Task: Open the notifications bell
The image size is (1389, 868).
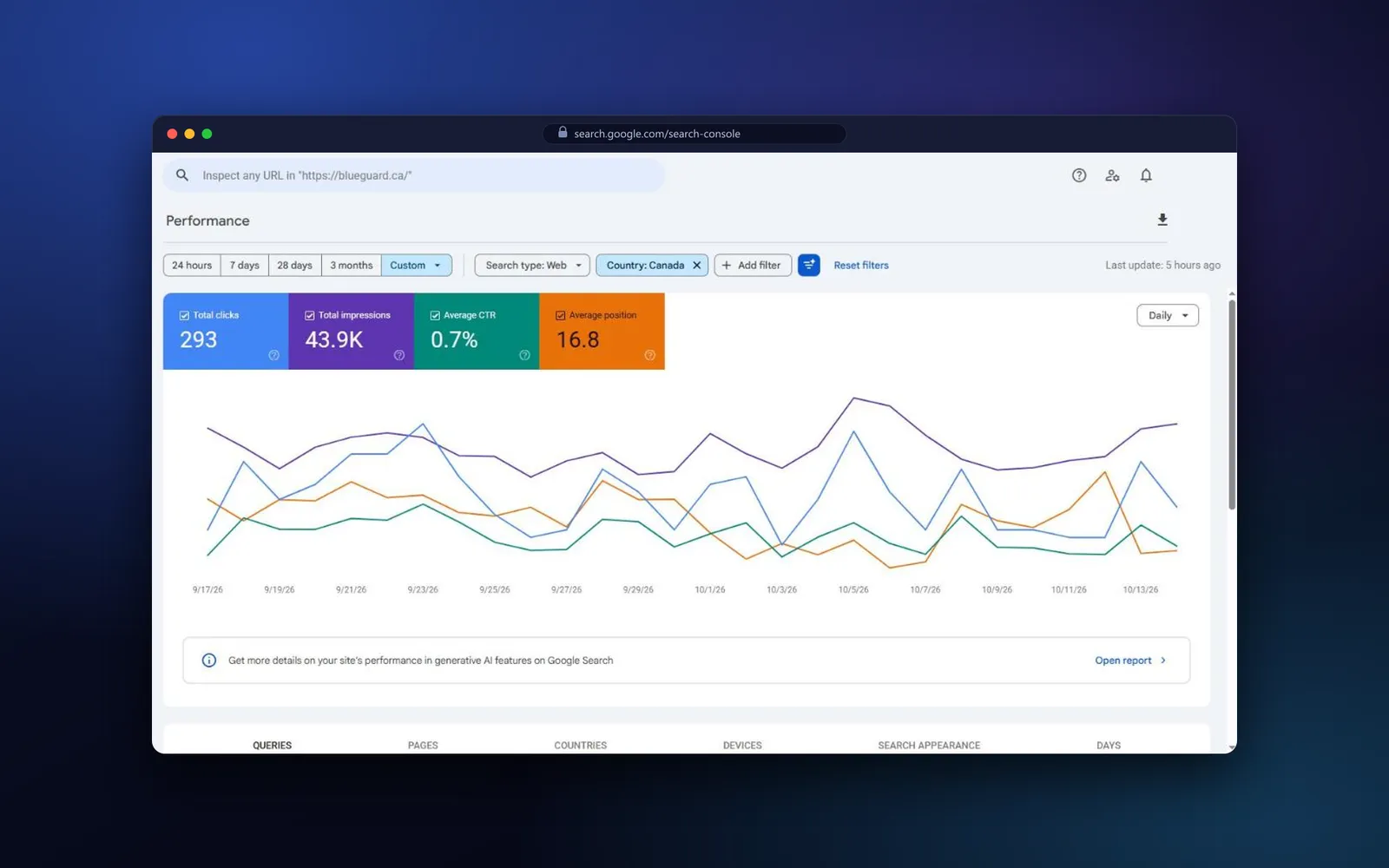Action: click(1146, 175)
